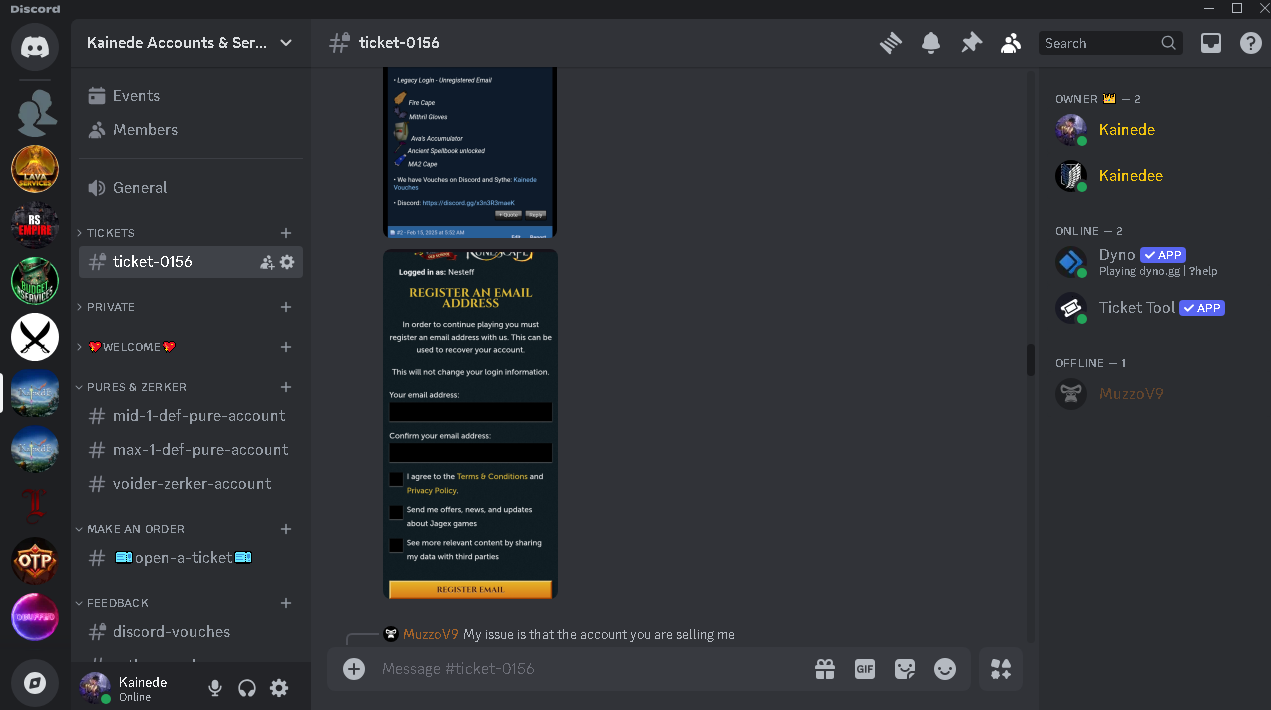
Task: Open the forum post screenshot thumbnail
Action: (x=470, y=153)
